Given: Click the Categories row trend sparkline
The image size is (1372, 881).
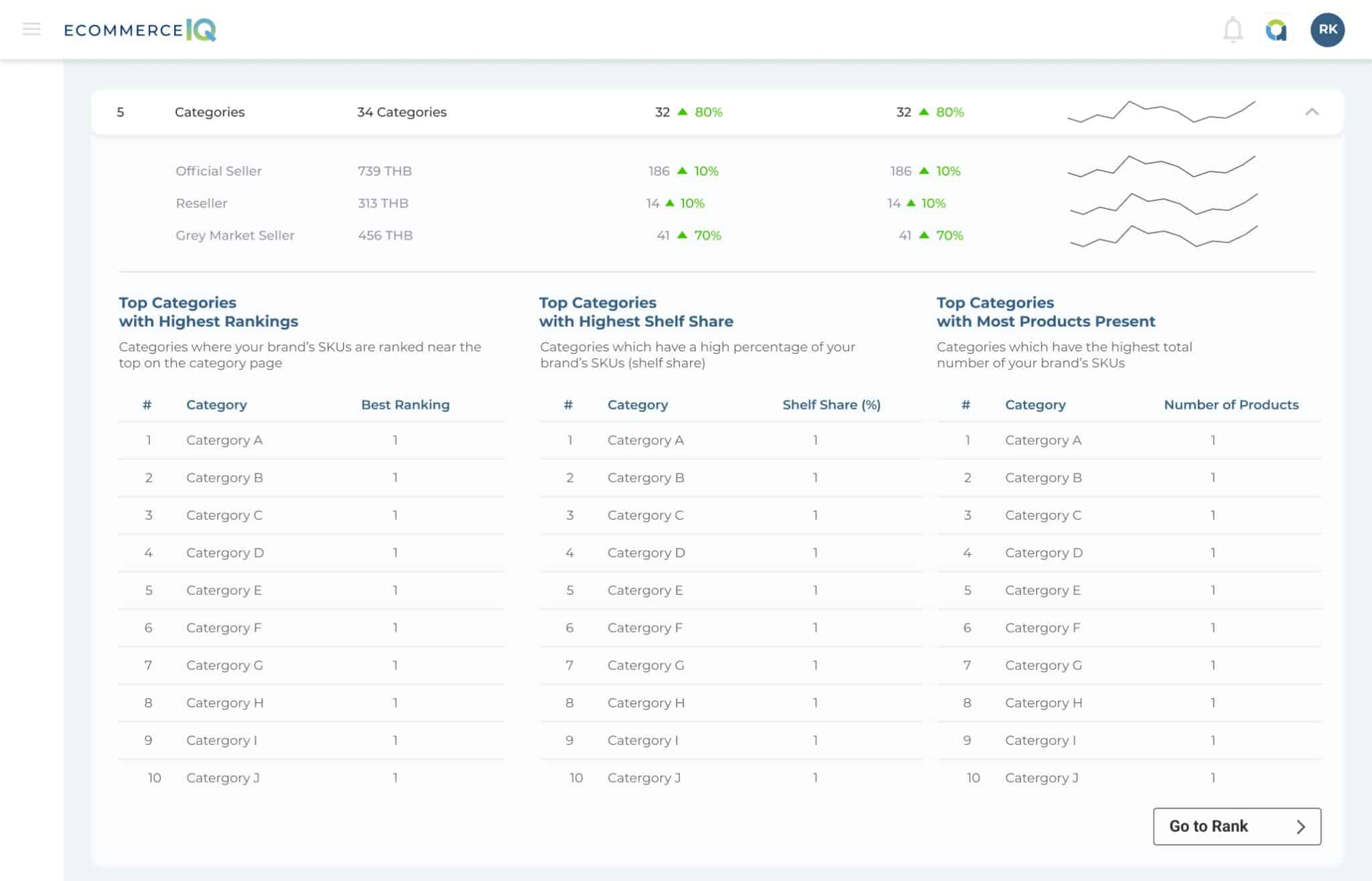Looking at the screenshot, I should coord(1161,112).
